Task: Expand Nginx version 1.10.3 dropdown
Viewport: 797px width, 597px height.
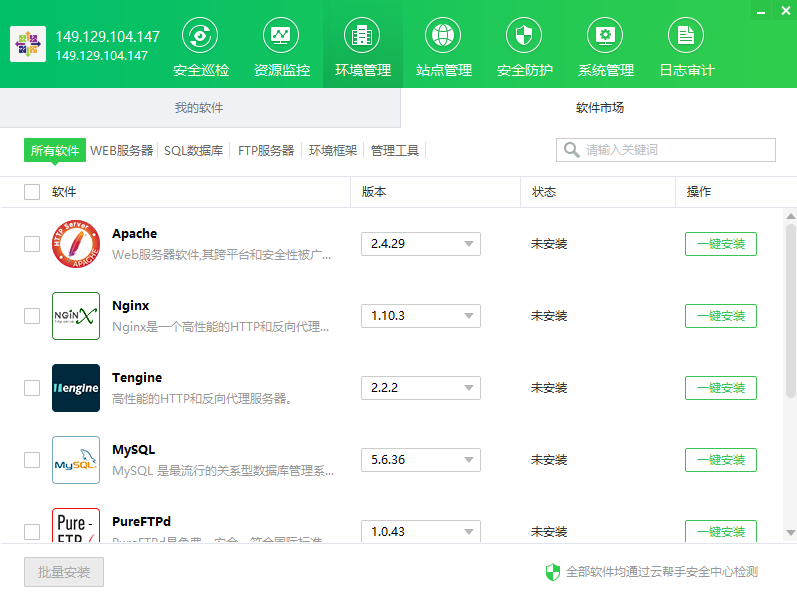Action: (421, 316)
